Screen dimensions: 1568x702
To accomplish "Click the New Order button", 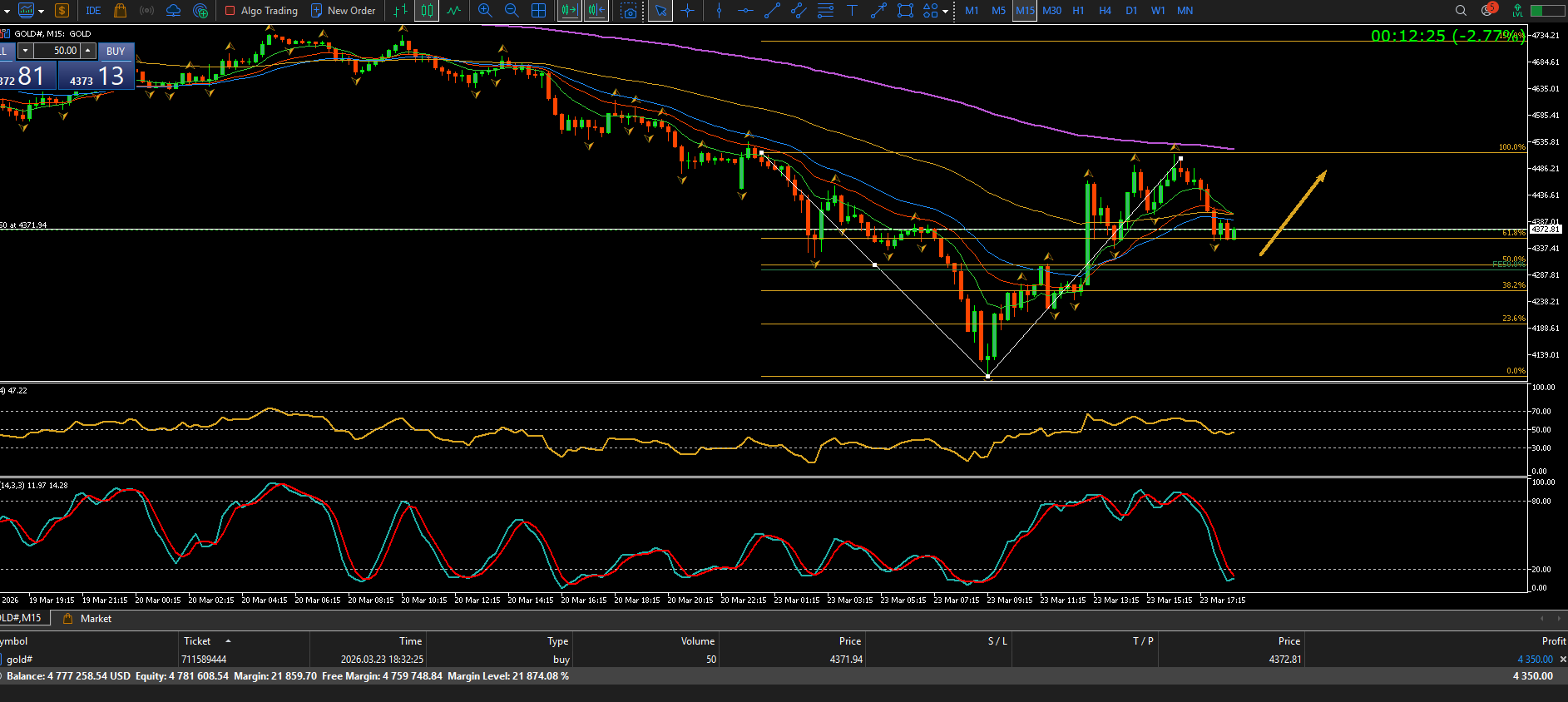I will tap(343, 11).
